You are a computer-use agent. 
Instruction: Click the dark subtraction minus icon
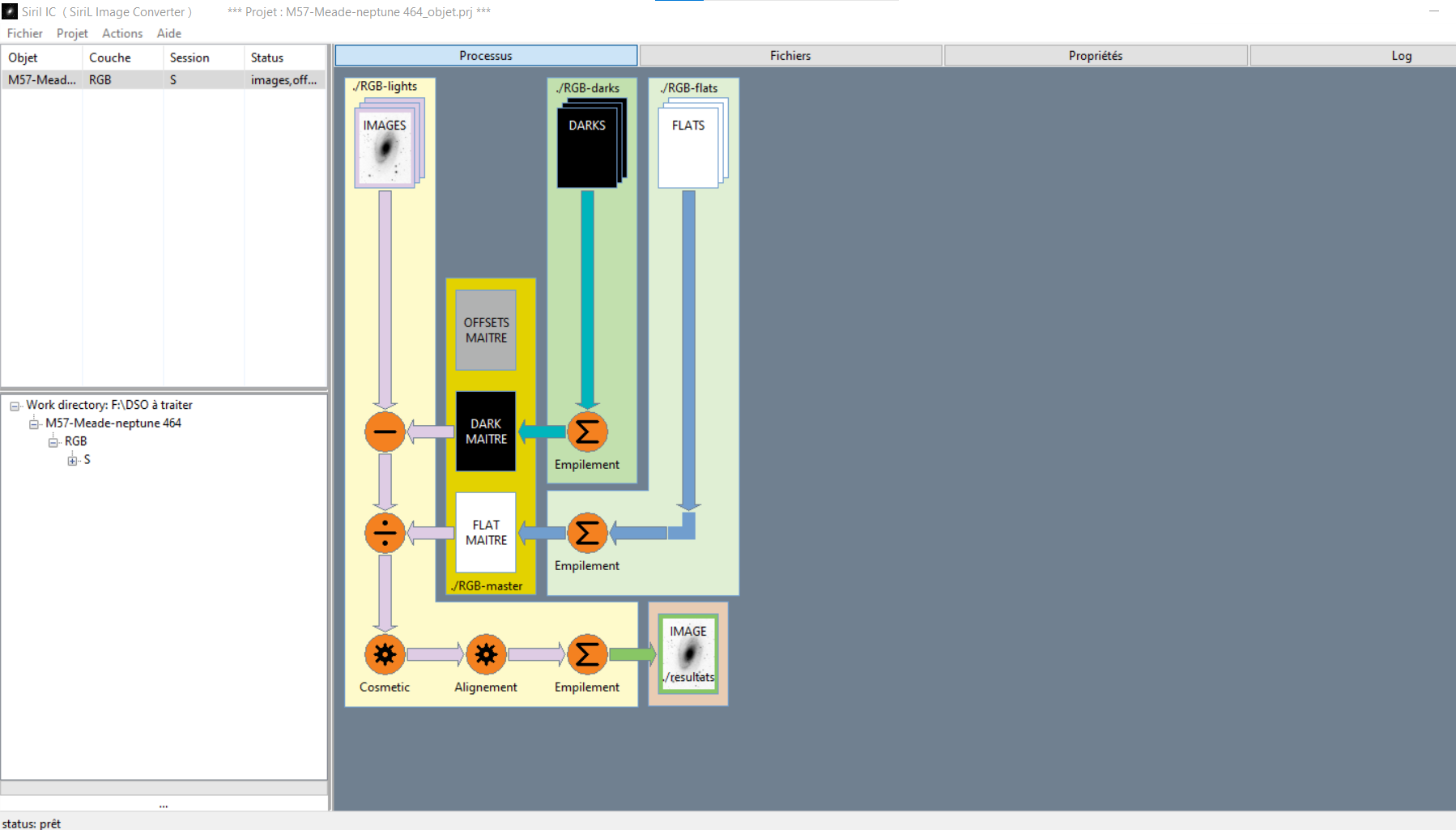point(385,432)
